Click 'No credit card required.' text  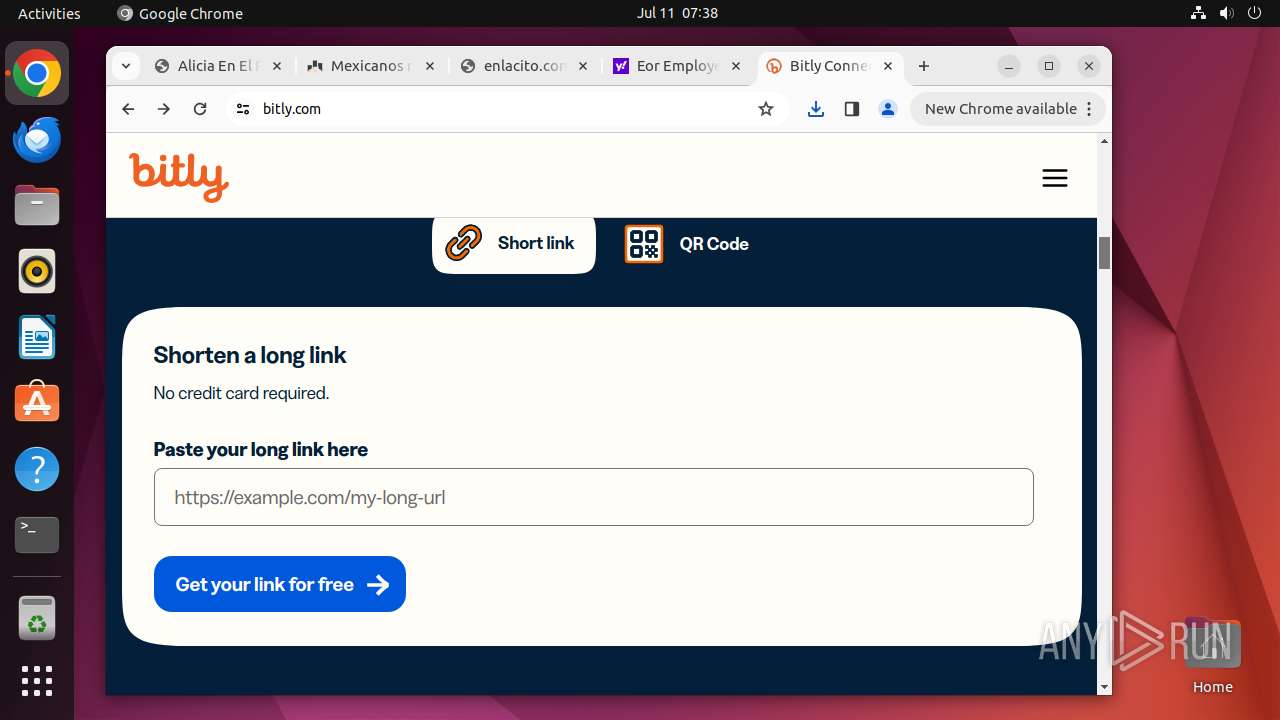pos(241,393)
